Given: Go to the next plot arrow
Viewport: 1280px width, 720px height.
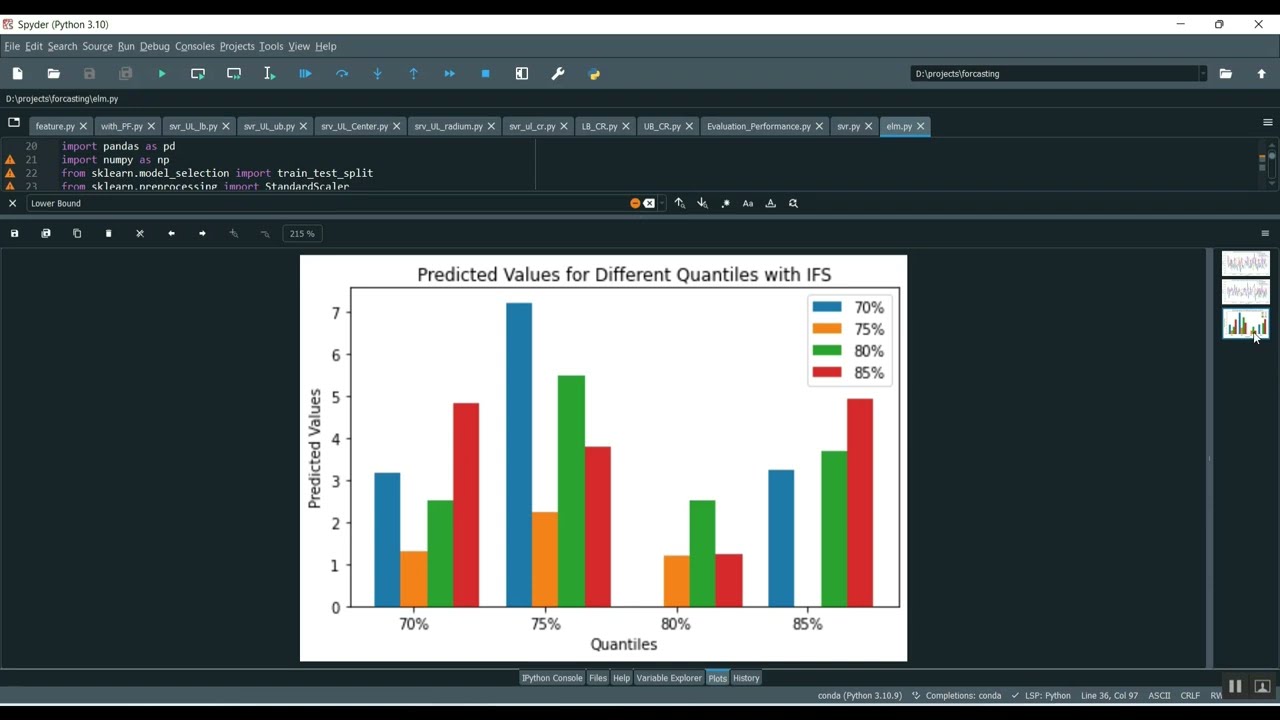Looking at the screenshot, I should pyautogui.click(x=202, y=234).
